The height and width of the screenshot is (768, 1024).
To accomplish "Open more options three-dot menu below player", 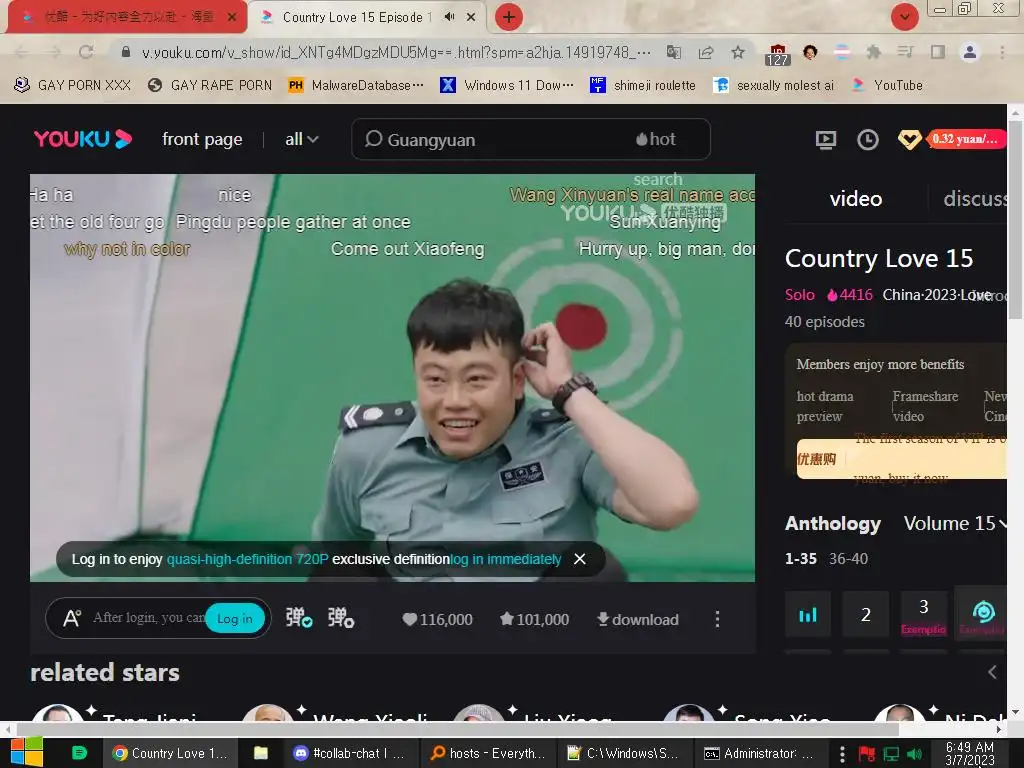I will coord(717,619).
